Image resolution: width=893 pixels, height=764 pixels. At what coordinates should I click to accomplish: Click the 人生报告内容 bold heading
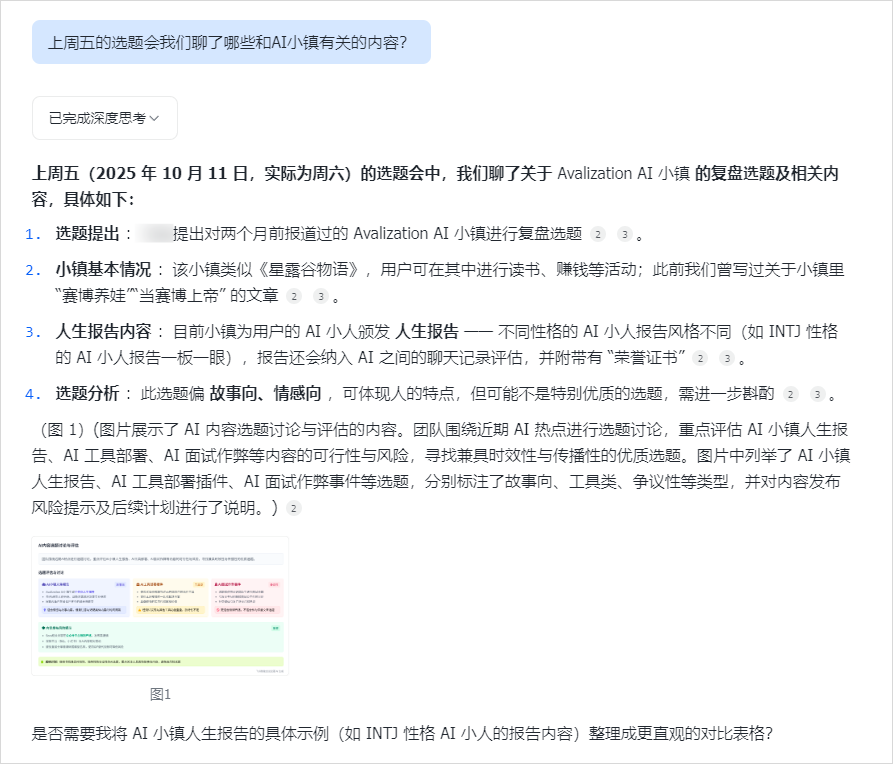tap(103, 331)
